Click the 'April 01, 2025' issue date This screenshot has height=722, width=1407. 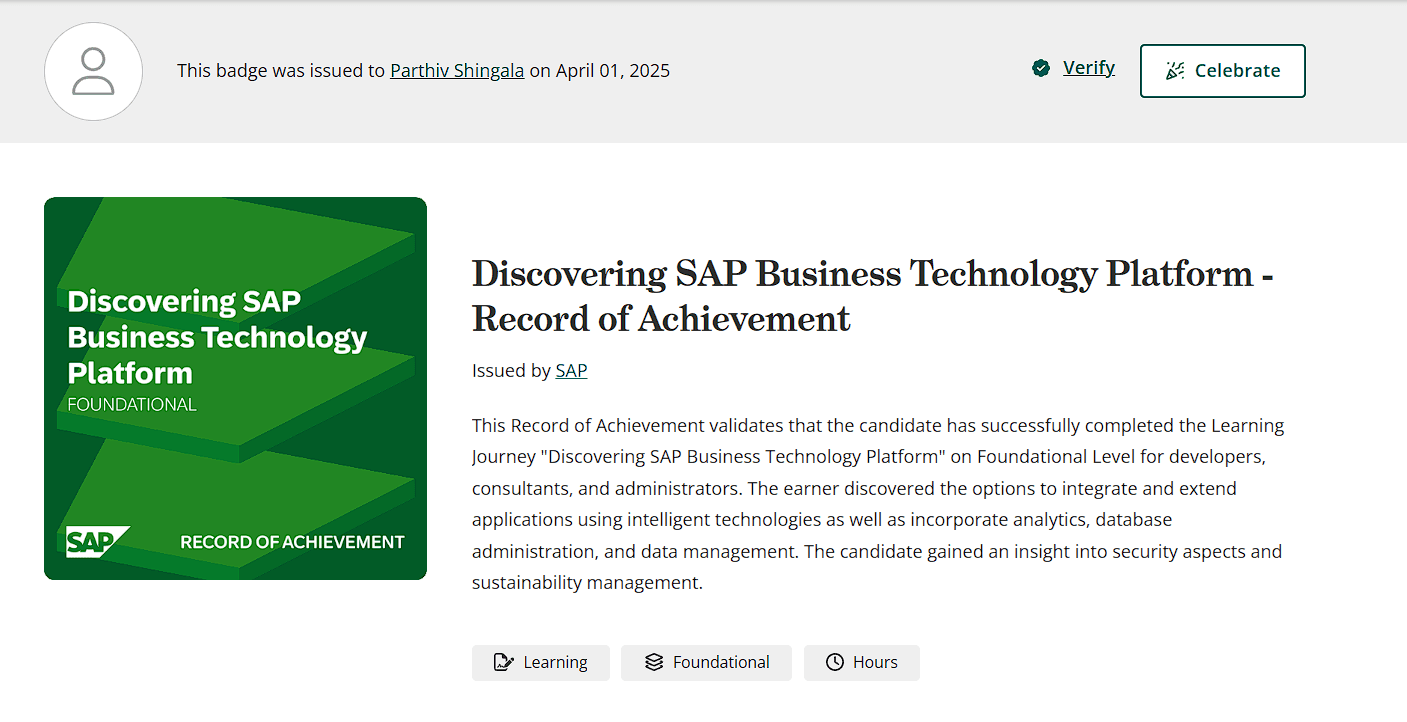point(613,71)
